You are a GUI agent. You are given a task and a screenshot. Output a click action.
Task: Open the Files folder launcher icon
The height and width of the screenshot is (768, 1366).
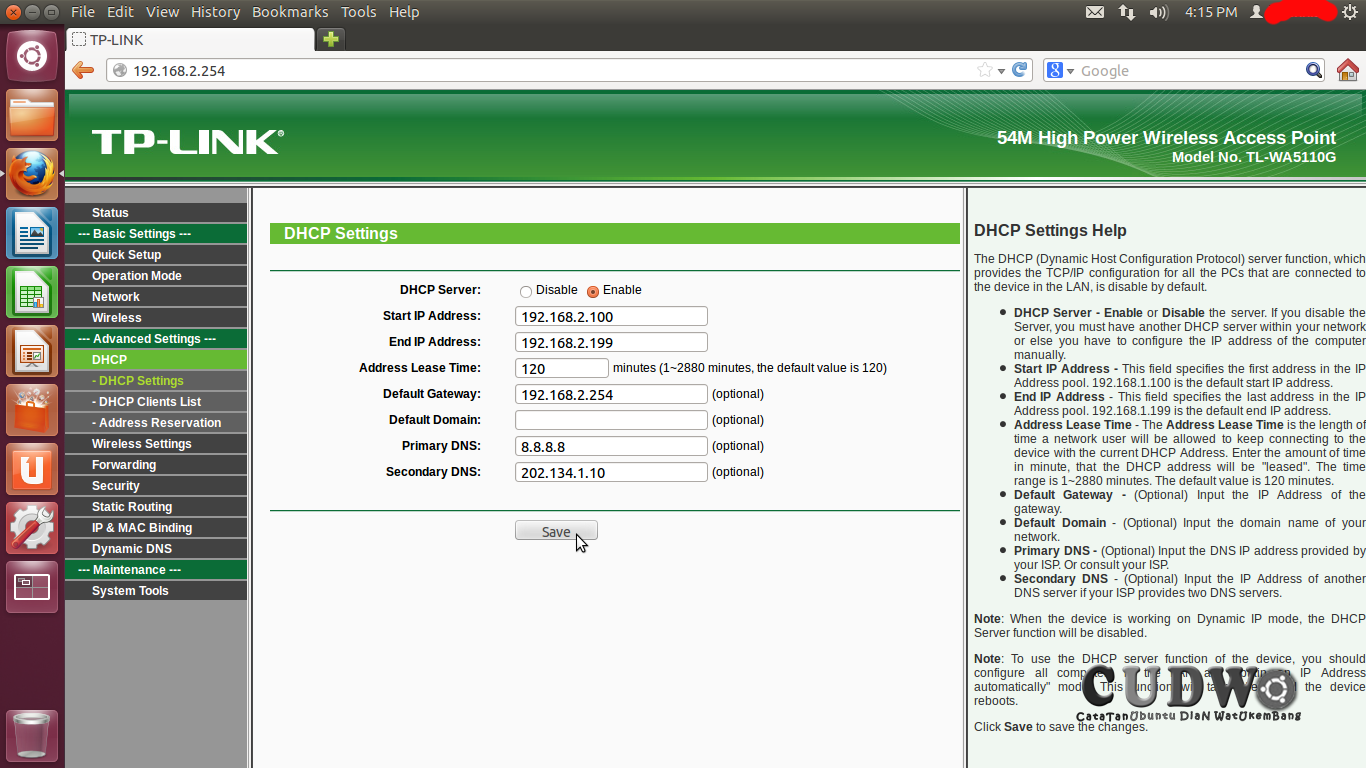point(32,115)
